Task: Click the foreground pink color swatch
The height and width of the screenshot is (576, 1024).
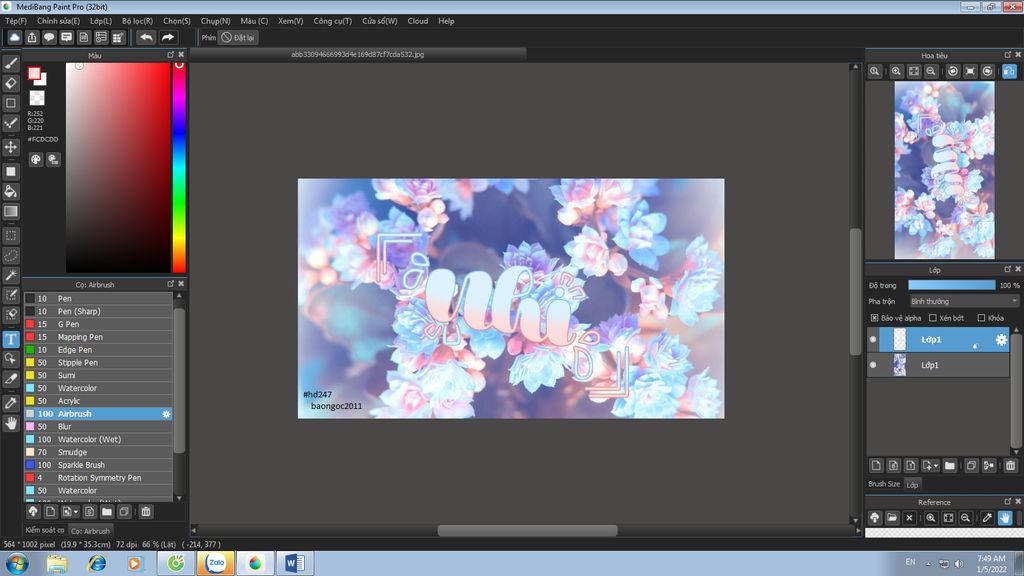Action: 34,74
